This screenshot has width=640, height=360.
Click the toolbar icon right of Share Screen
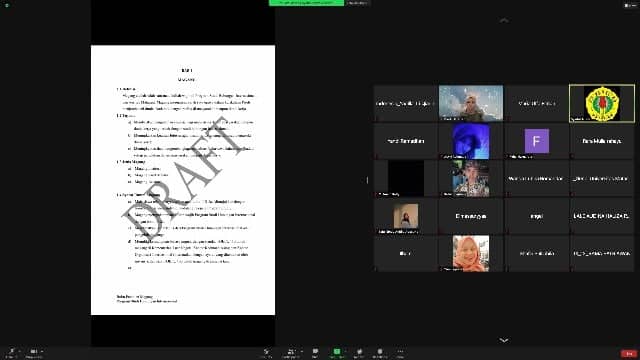point(360,351)
